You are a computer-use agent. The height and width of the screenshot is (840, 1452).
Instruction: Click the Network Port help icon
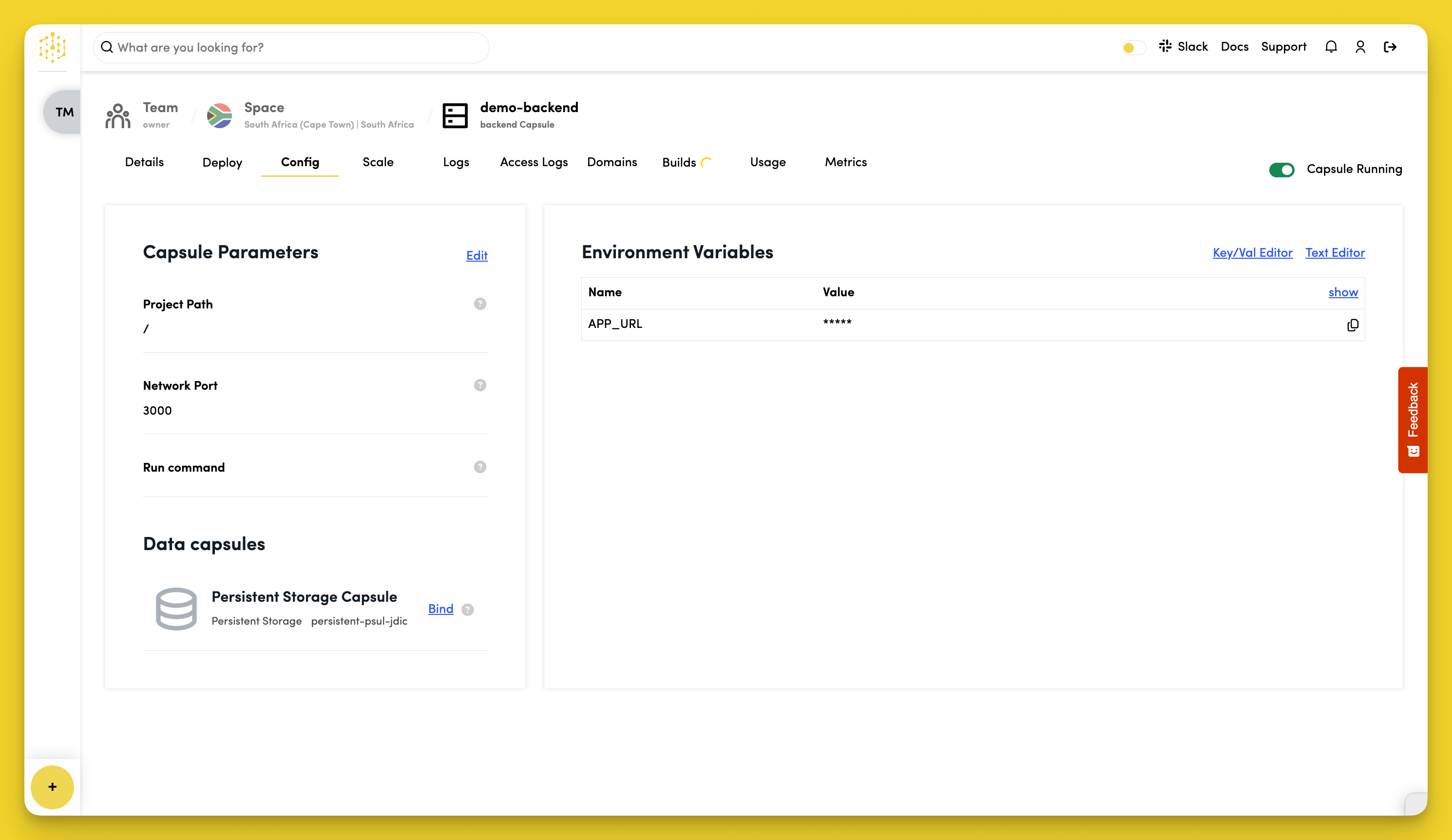(x=479, y=385)
